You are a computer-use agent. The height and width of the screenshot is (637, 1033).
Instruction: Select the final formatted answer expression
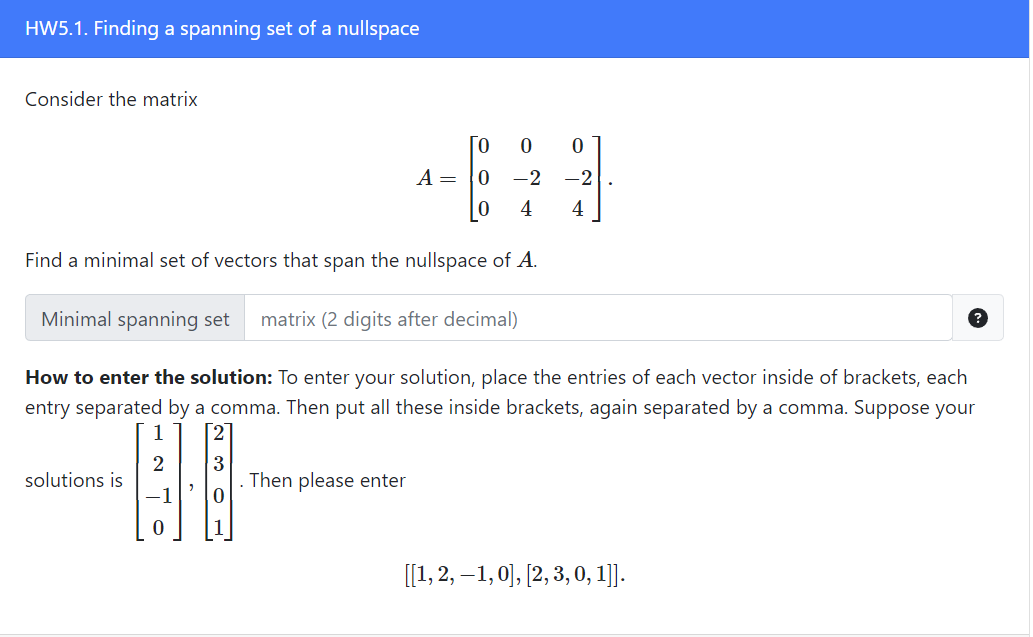[514, 573]
